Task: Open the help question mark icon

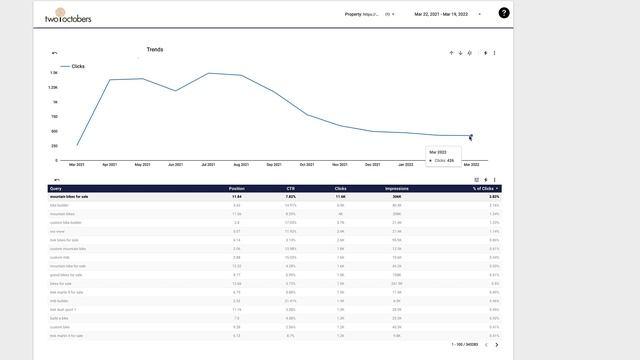Action: coord(504,13)
